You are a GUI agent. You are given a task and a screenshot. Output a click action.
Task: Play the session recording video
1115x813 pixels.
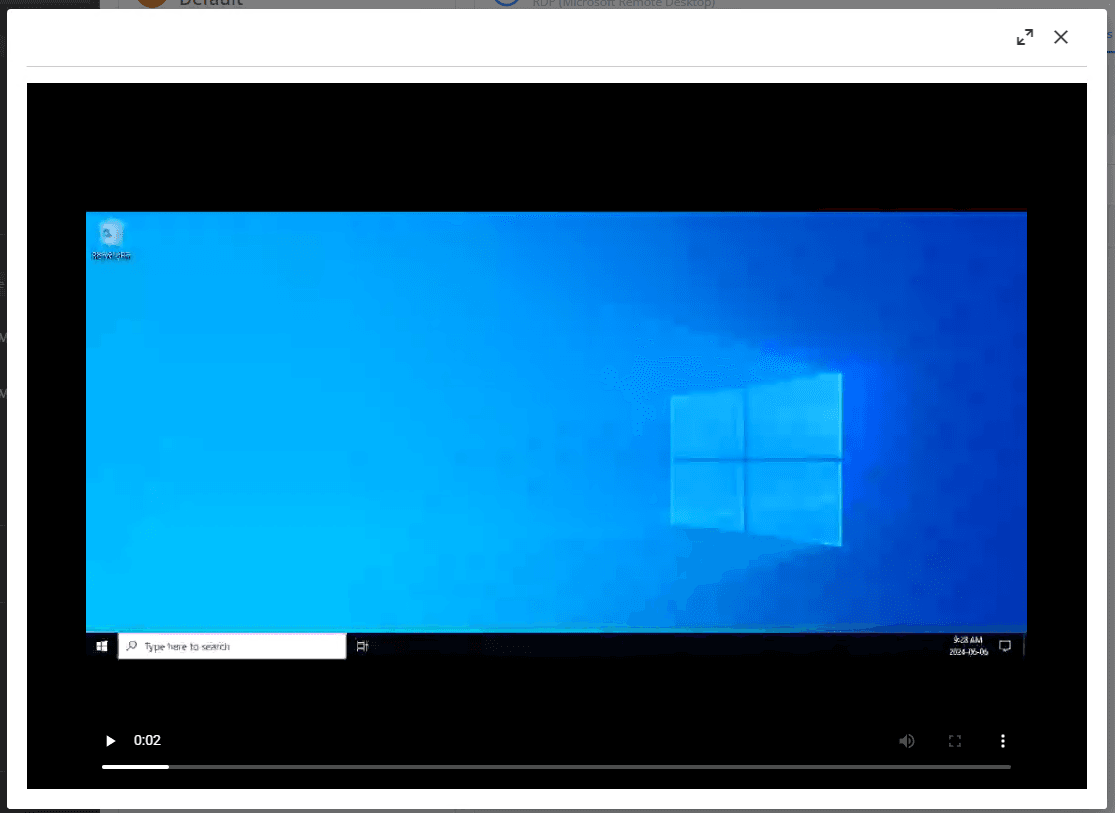(x=110, y=741)
